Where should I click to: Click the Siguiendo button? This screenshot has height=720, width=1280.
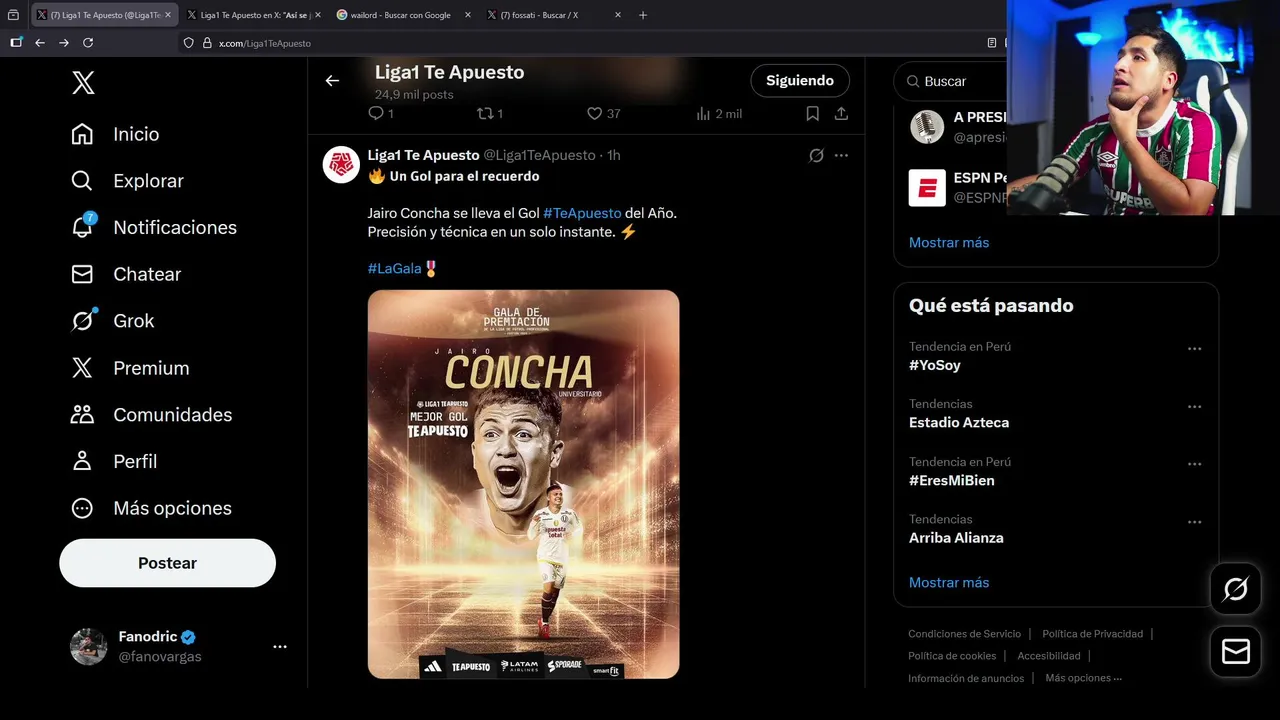click(800, 81)
